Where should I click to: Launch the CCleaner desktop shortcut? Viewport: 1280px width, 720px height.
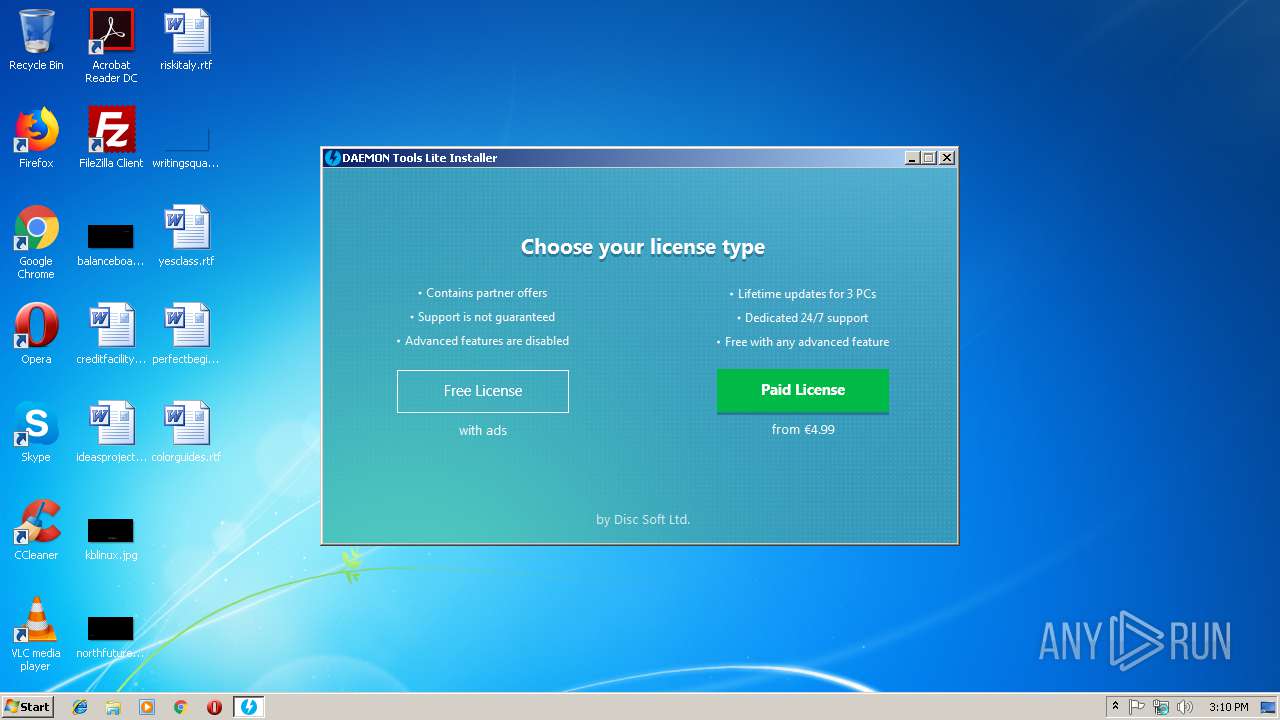(36, 530)
